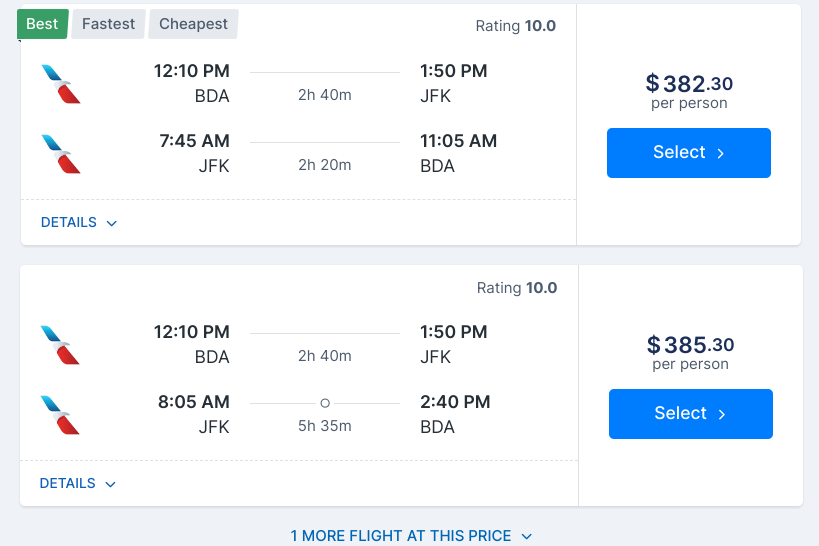
Task: Switch to the Fastest sorting tab
Action: 108,24
